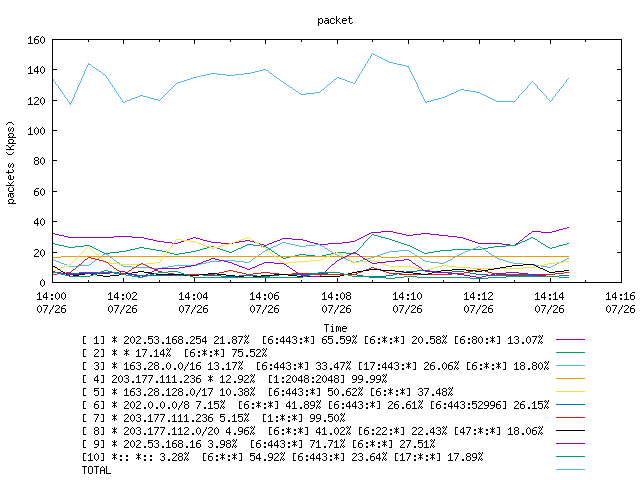Select legend entry [10] *:: *:: 3.28%
Screen dimensions: 640x480
pos(282,458)
